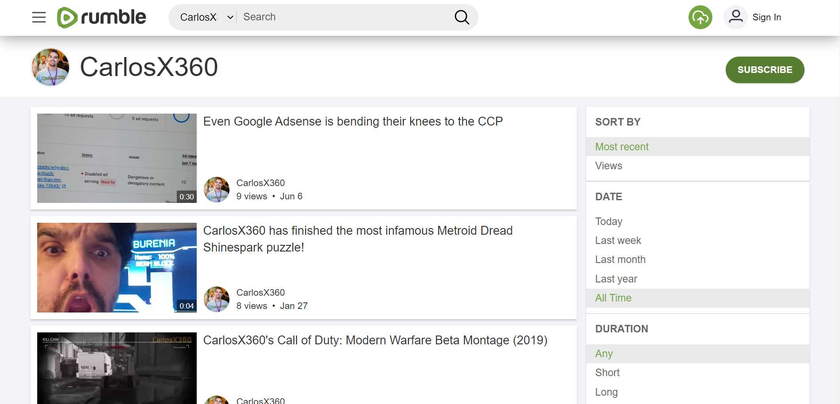This screenshot has width=840, height=404.
Task: Click the 0:04 duration badge
Action: tap(186, 306)
